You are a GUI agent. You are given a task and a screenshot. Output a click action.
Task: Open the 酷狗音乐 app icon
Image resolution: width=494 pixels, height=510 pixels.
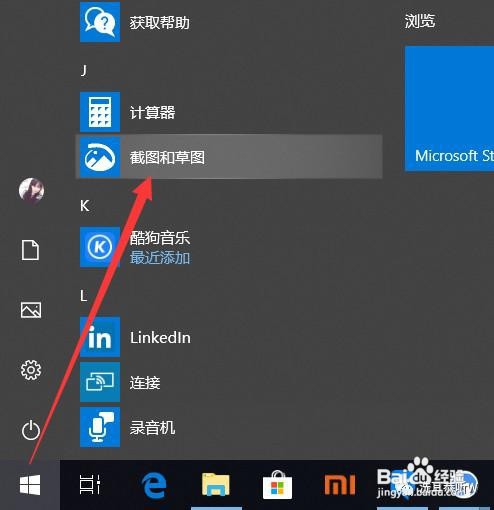(x=100, y=247)
